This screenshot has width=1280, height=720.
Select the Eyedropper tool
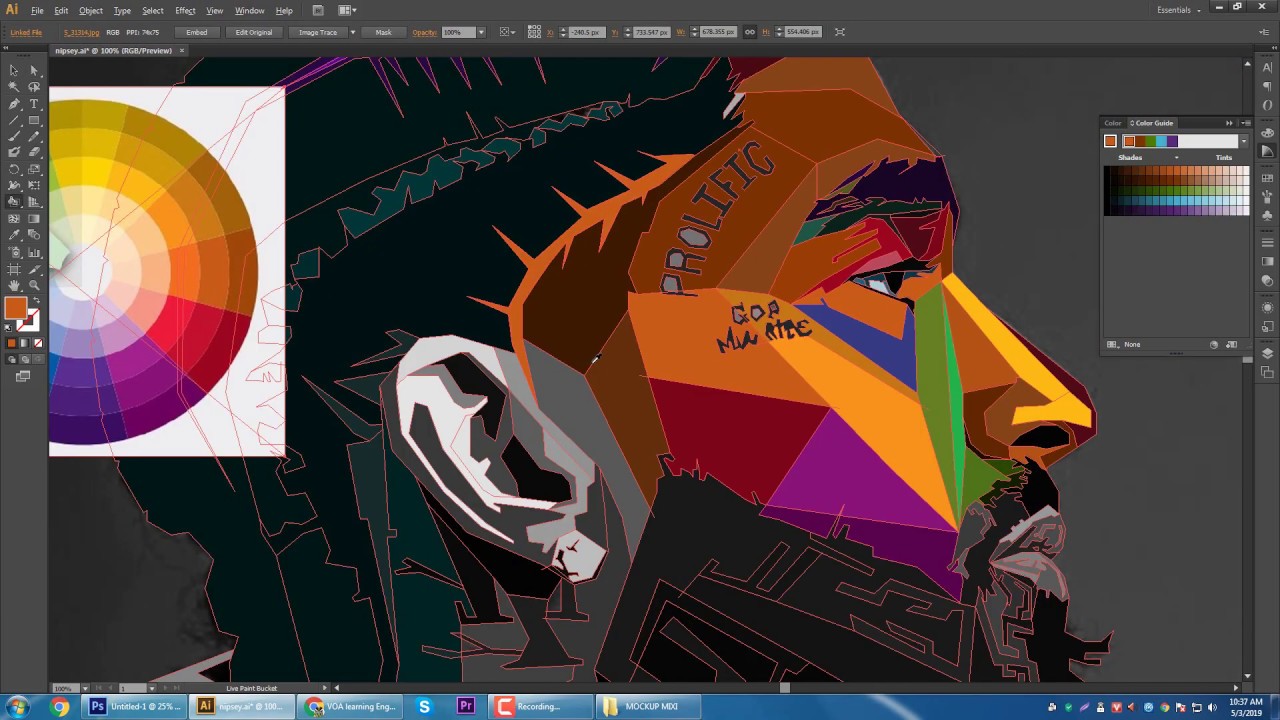[x=14, y=235]
